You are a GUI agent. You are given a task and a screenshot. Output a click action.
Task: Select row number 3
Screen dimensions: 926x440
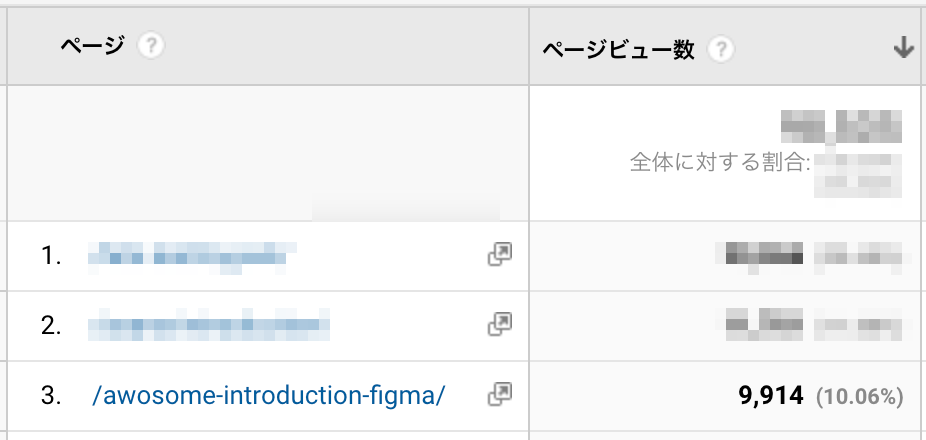51,396
